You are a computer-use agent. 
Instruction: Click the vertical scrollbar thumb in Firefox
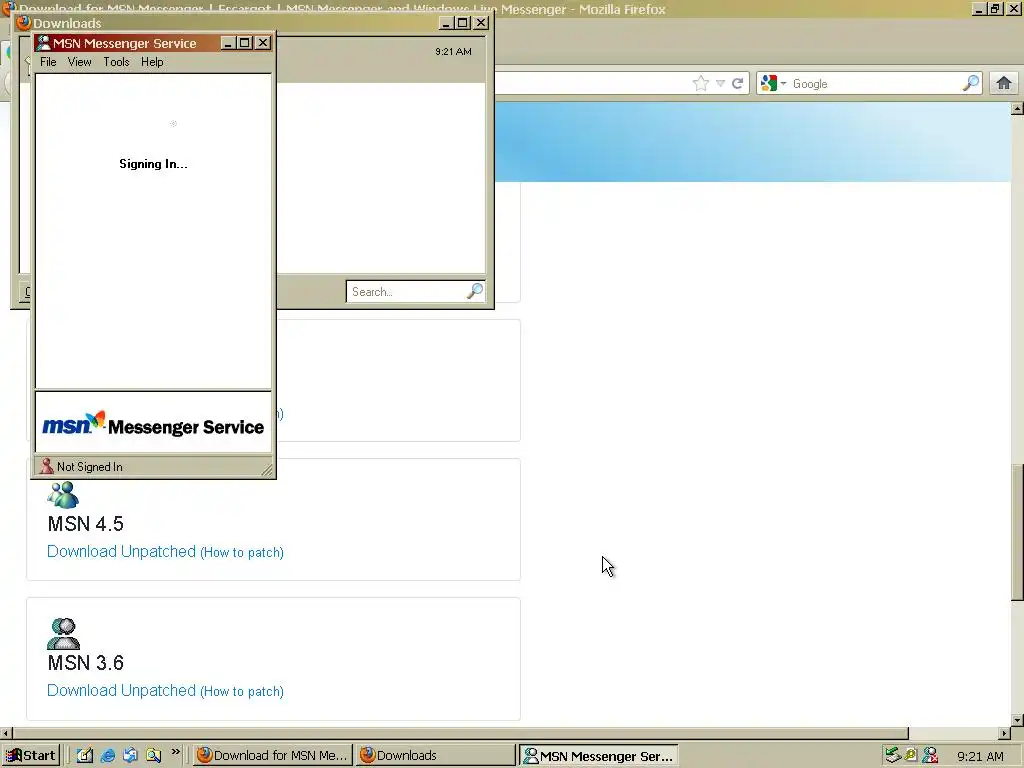(x=1017, y=532)
